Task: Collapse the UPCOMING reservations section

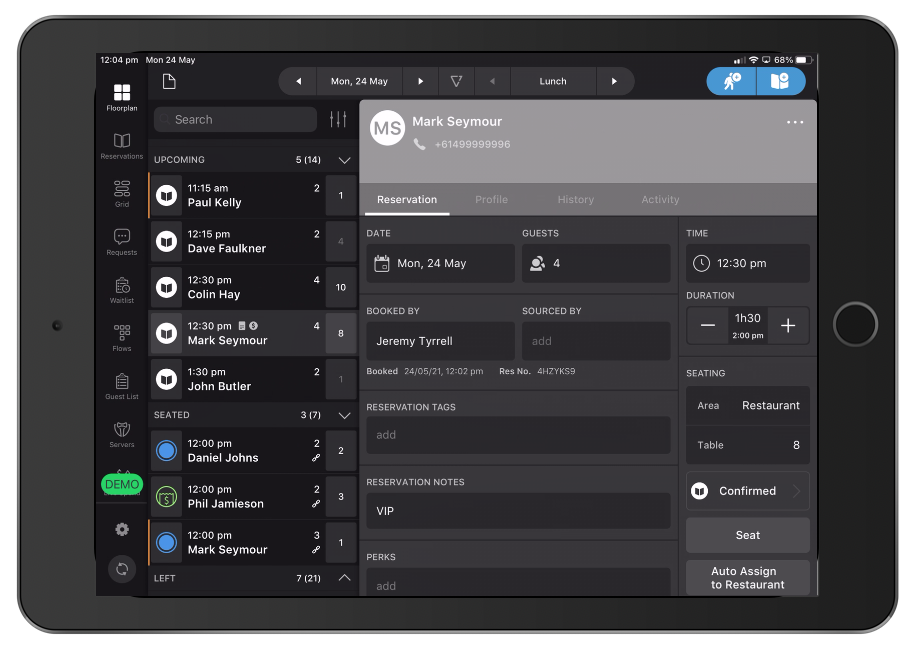Action: point(344,159)
